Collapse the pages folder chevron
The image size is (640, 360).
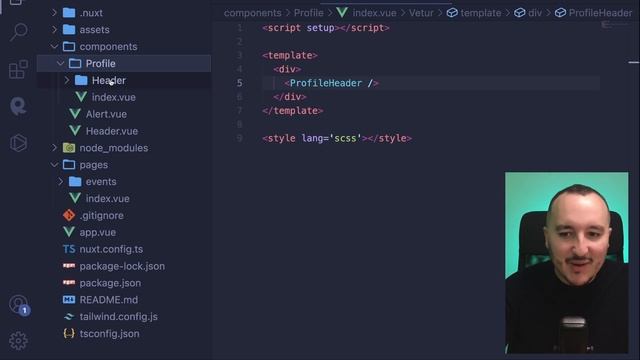tap(54, 164)
